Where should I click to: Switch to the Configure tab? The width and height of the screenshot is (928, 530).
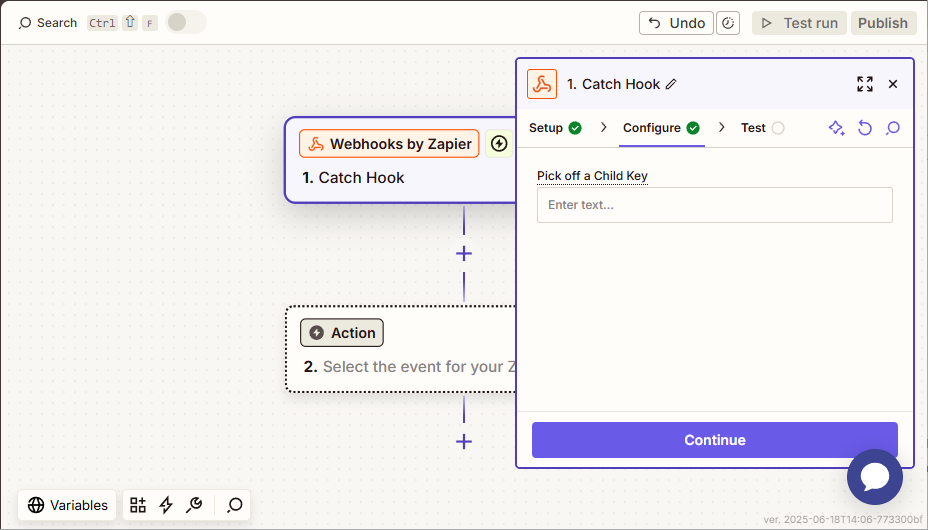661,128
